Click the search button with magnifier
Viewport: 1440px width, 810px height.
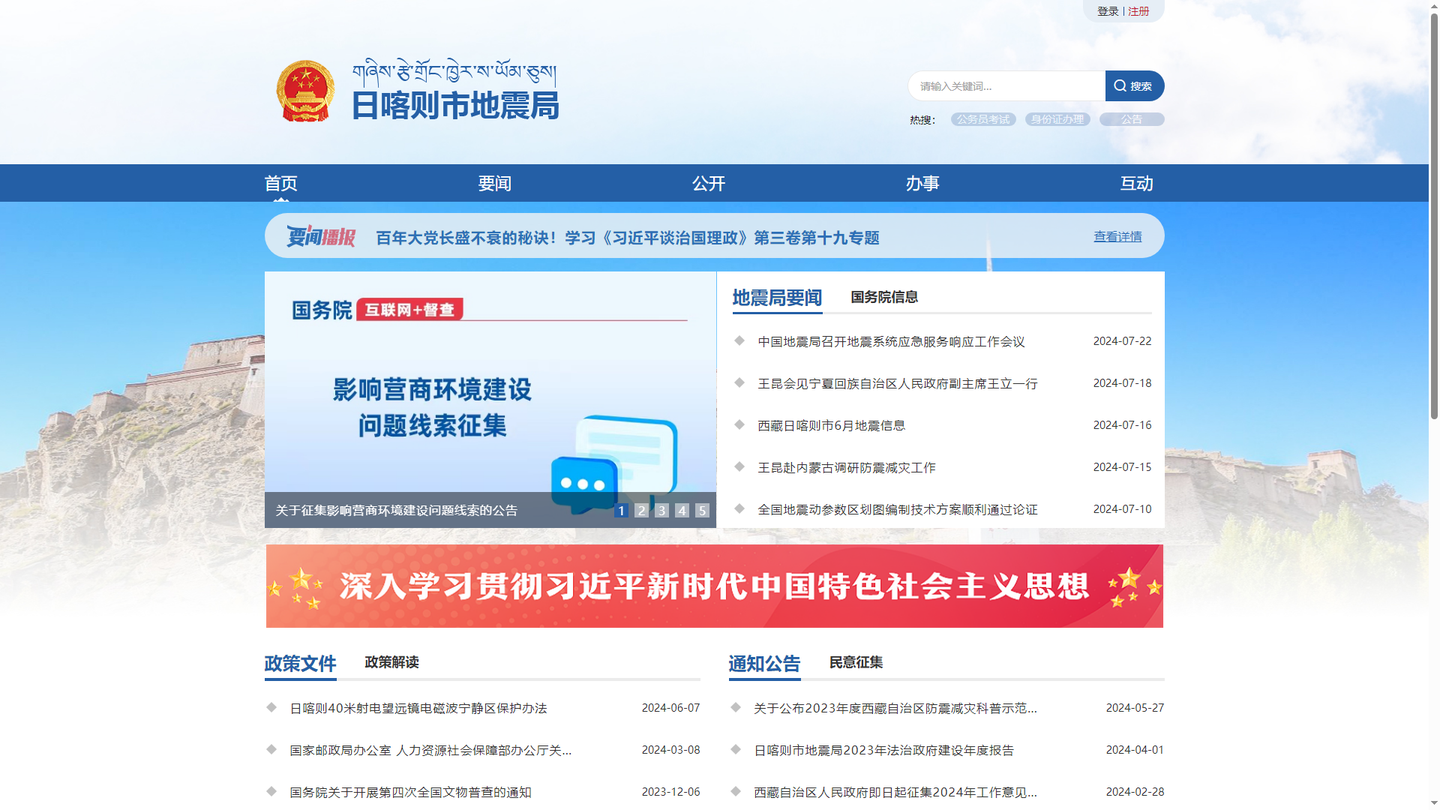pos(1134,86)
